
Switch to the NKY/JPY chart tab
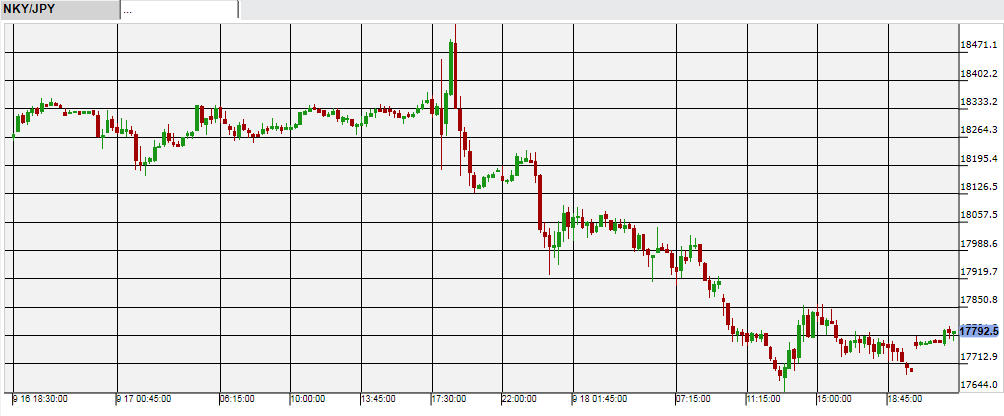point(60,9)
